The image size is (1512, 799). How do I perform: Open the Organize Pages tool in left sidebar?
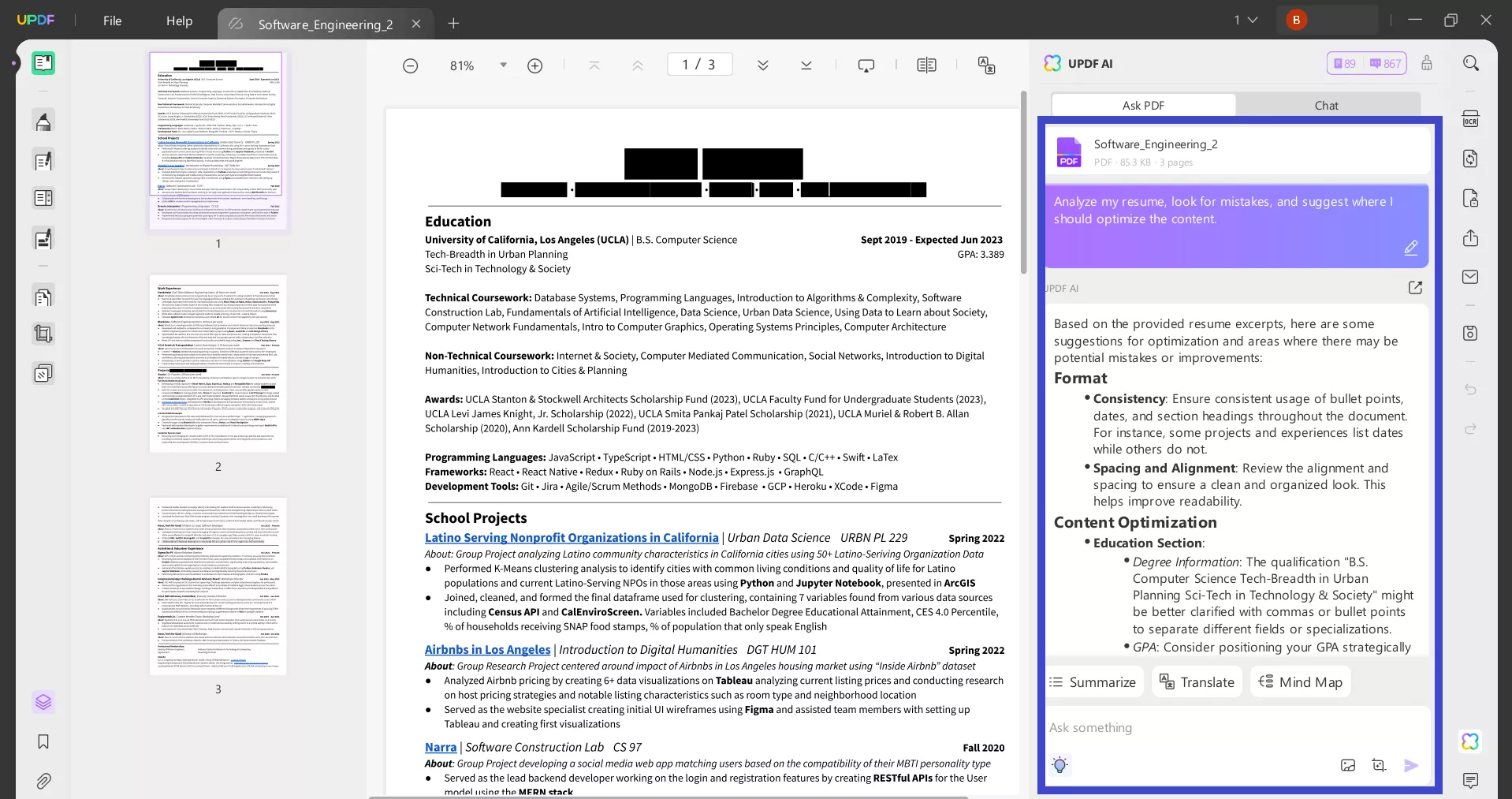pos(43,198)
